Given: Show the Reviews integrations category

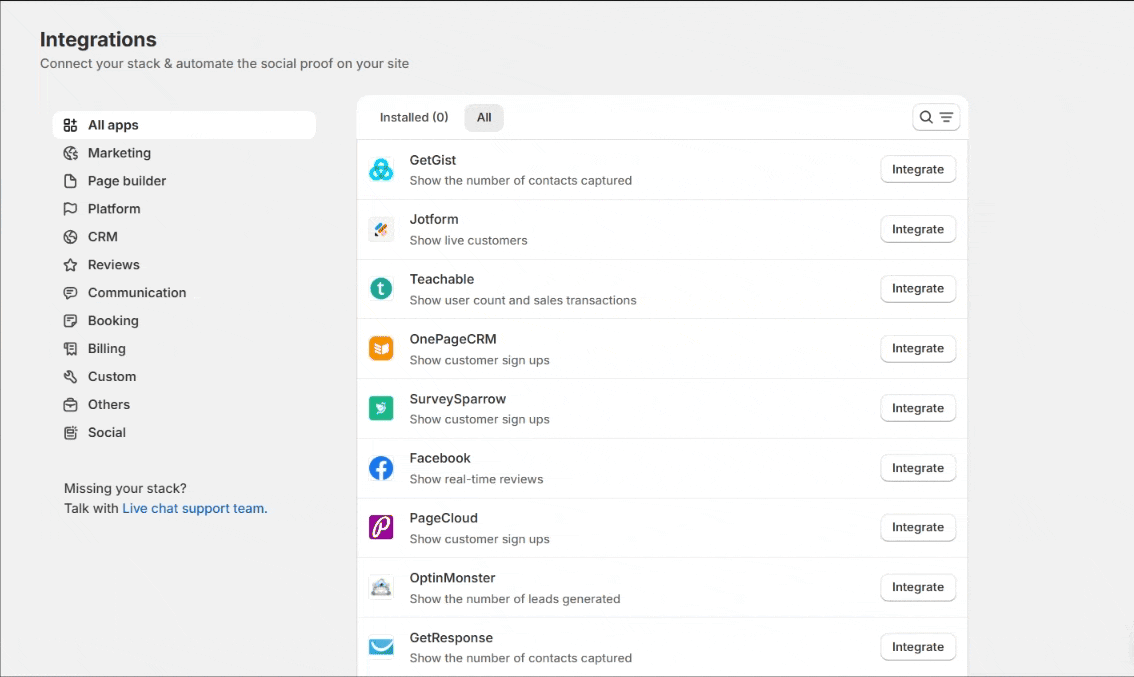Looking at the screenshot, I should pos(113,265).
